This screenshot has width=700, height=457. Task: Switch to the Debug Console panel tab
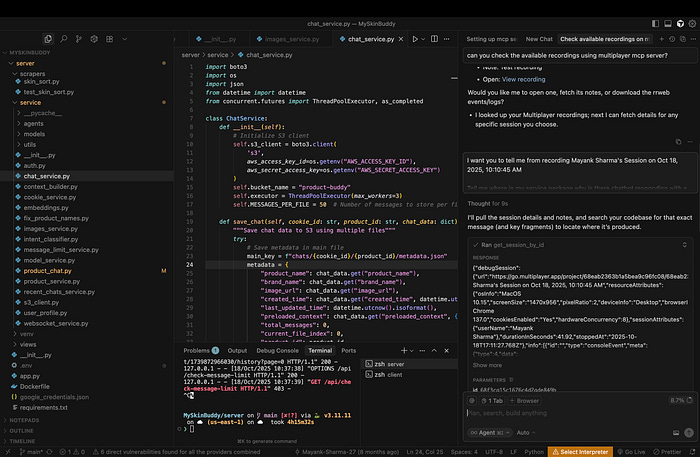[x=277, y=351]
